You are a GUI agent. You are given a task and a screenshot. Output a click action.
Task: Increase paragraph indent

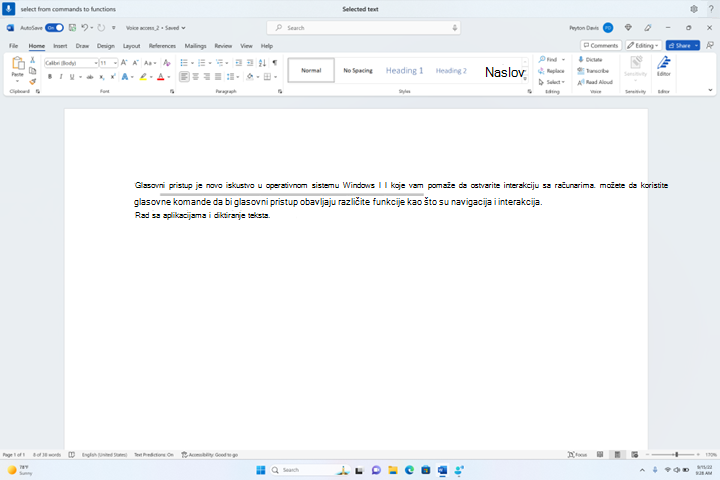pyautogui.click(x=250, y=62)
